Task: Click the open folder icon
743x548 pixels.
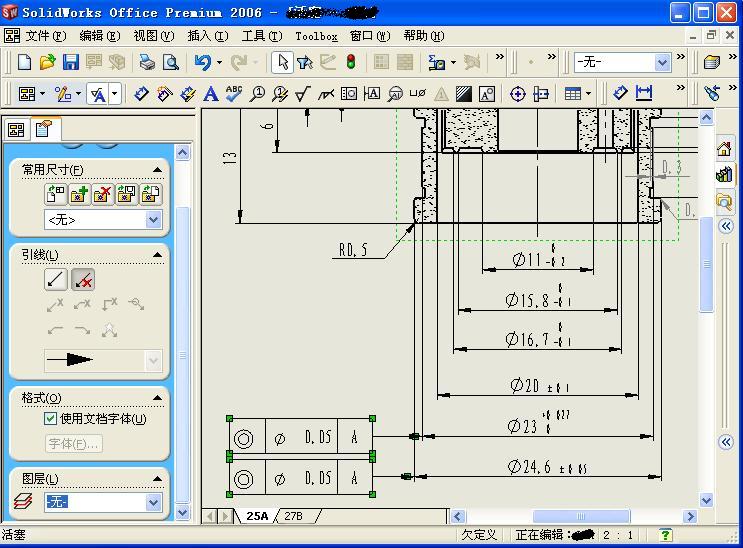Action: (47, 62)
